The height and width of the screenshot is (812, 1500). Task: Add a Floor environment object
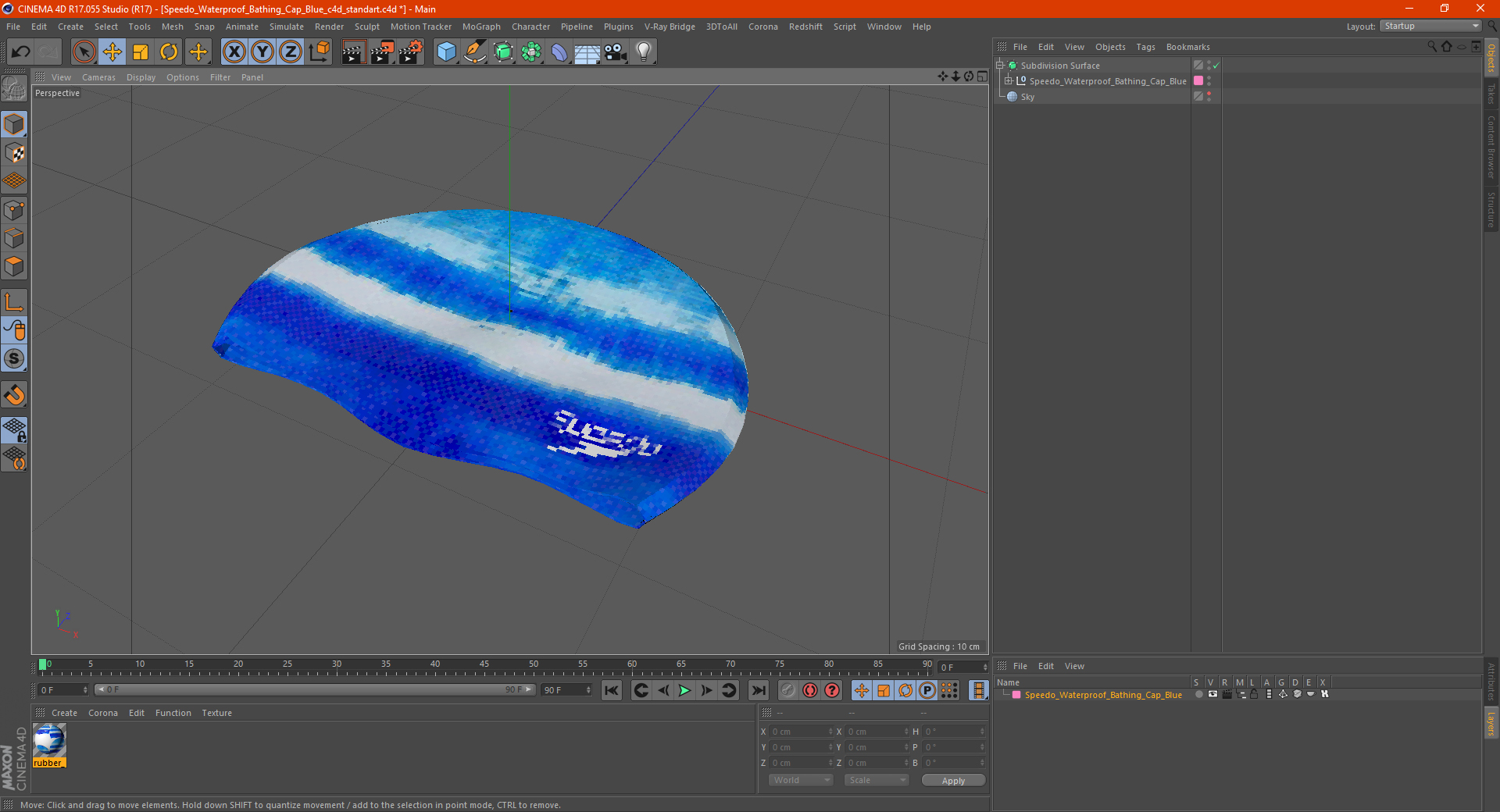(587, 52)
